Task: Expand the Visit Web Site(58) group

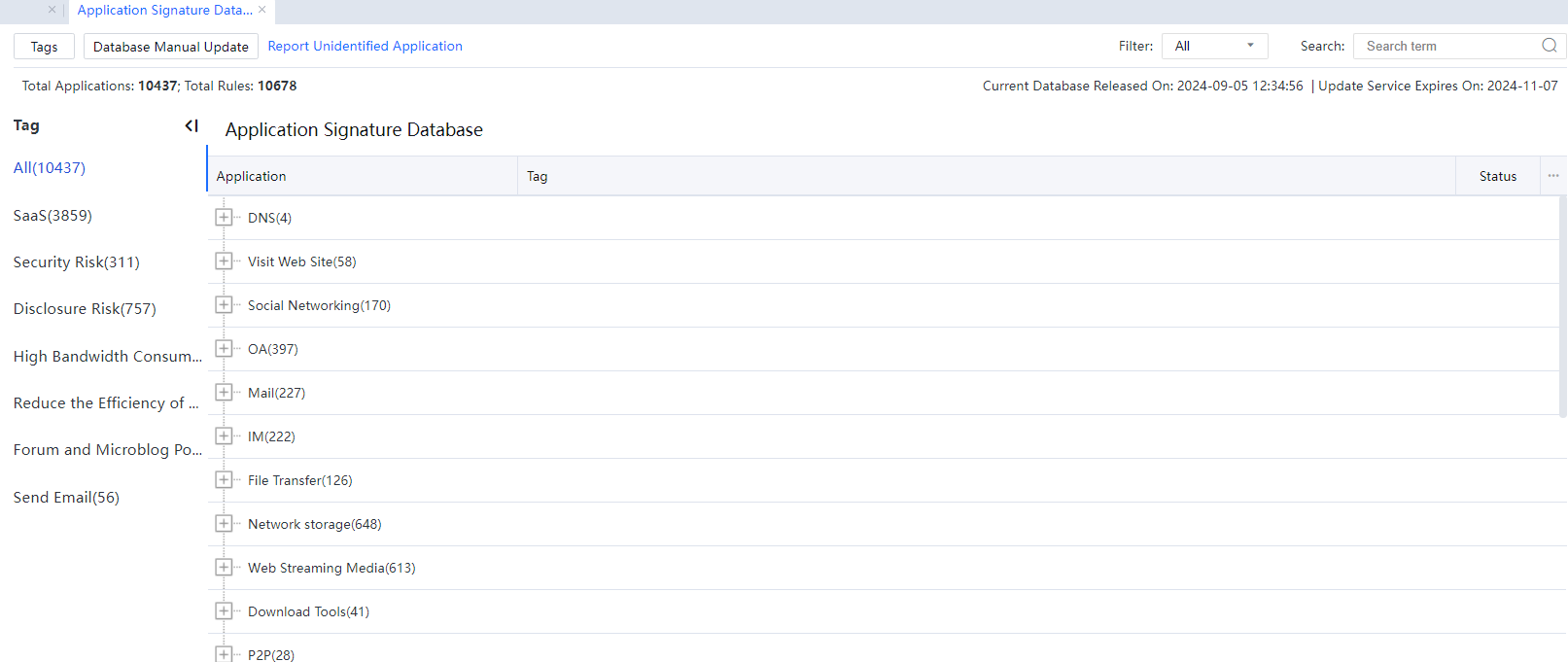Action: pos(224,261)
